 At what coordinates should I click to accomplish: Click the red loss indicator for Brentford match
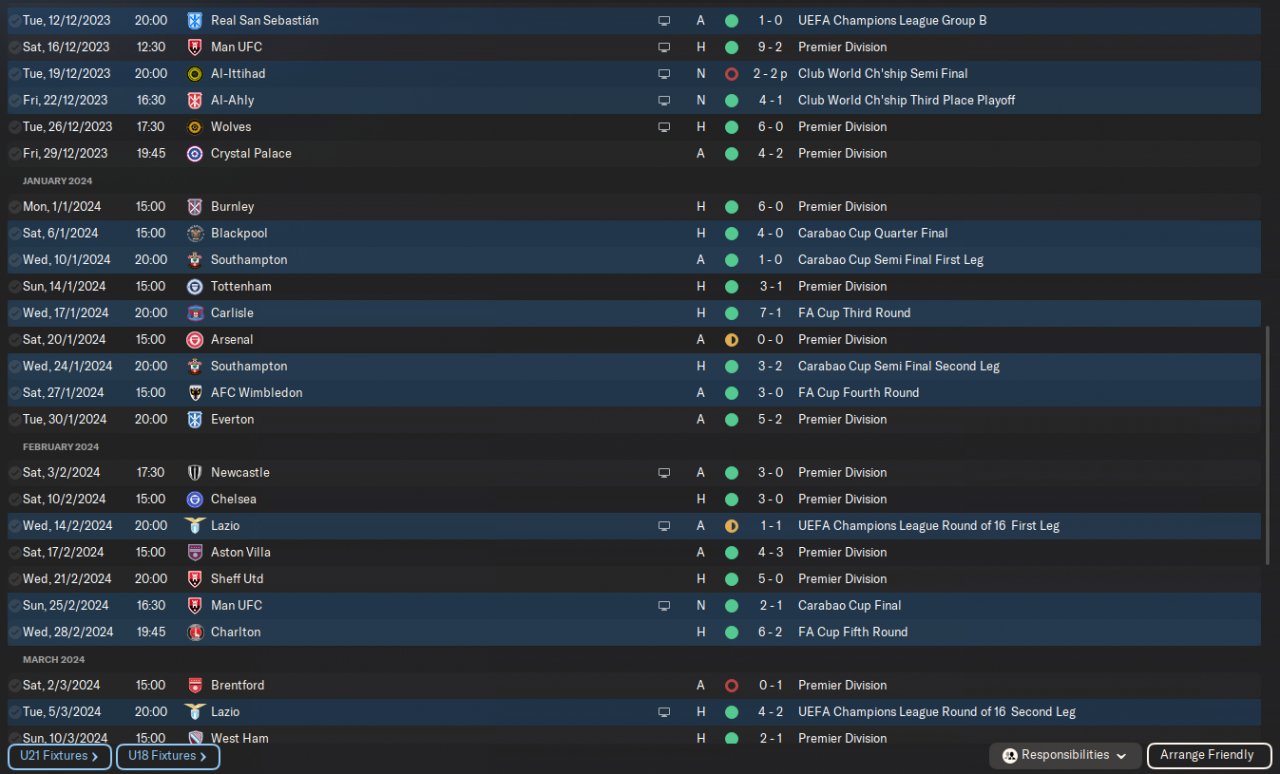[731, 686]
